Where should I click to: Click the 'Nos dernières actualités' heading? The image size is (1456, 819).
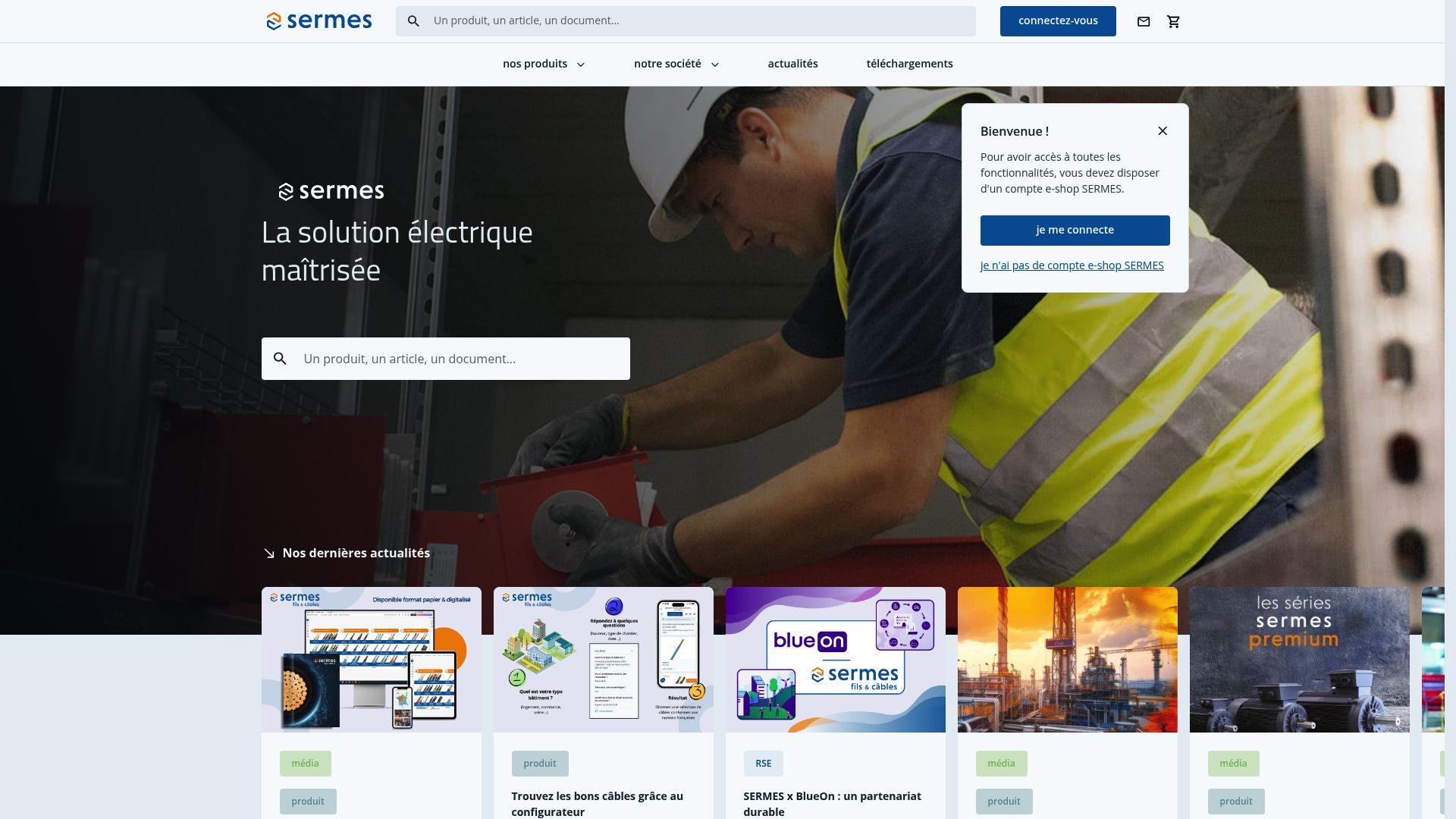pyautogui.click(x=356, y=554)
